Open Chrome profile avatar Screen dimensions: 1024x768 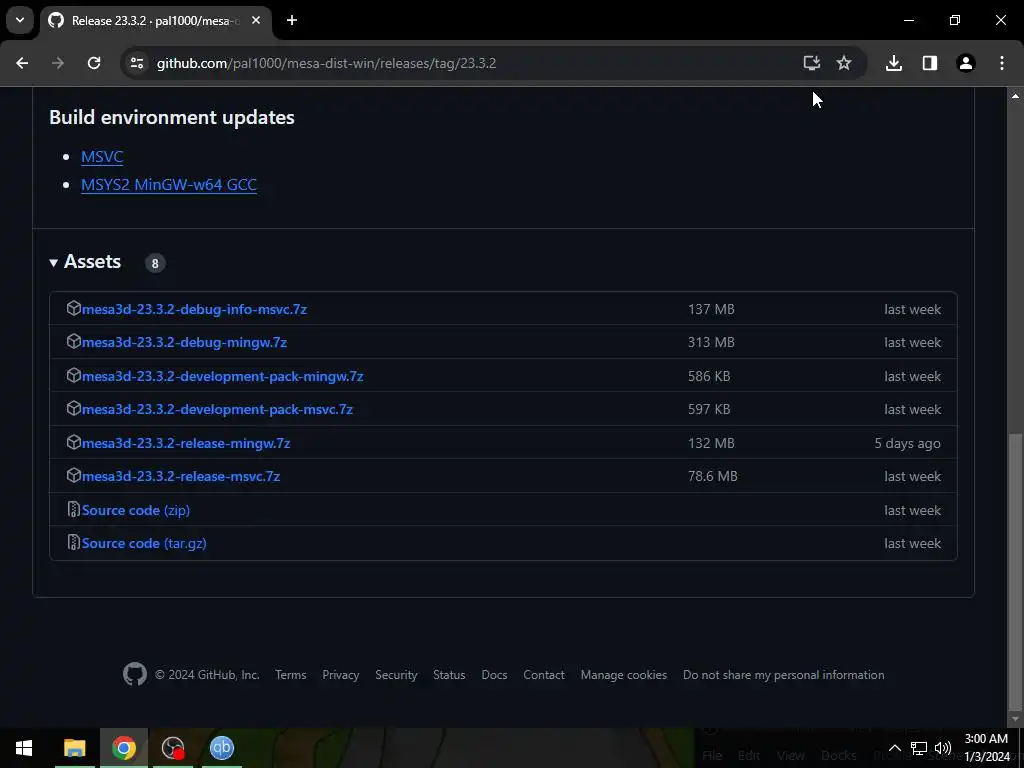click(966, 63)
